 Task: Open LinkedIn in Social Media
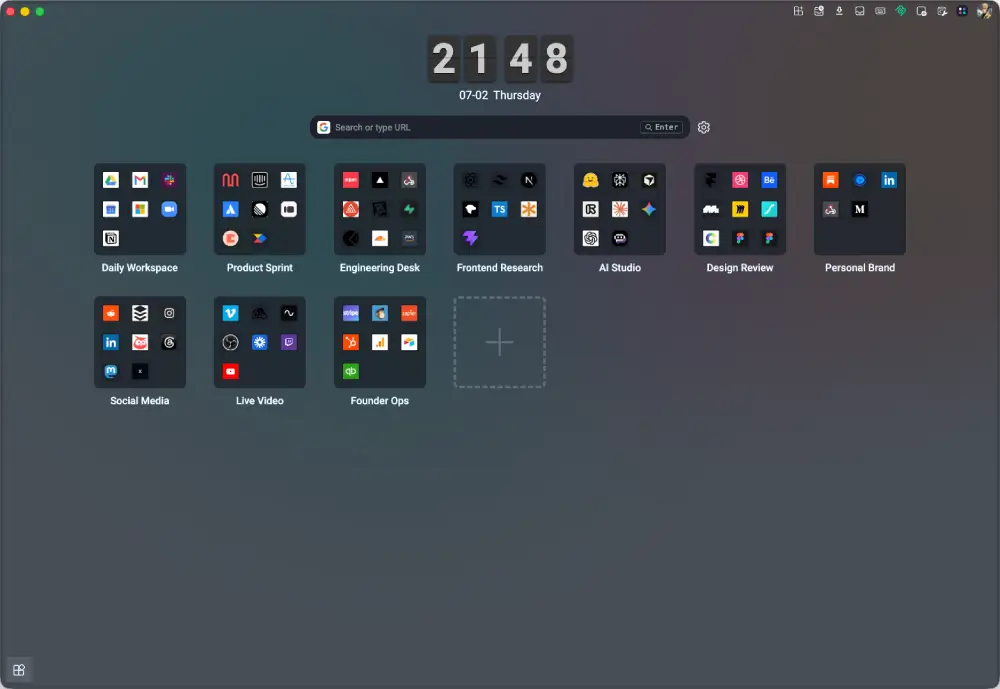(111, 343)
